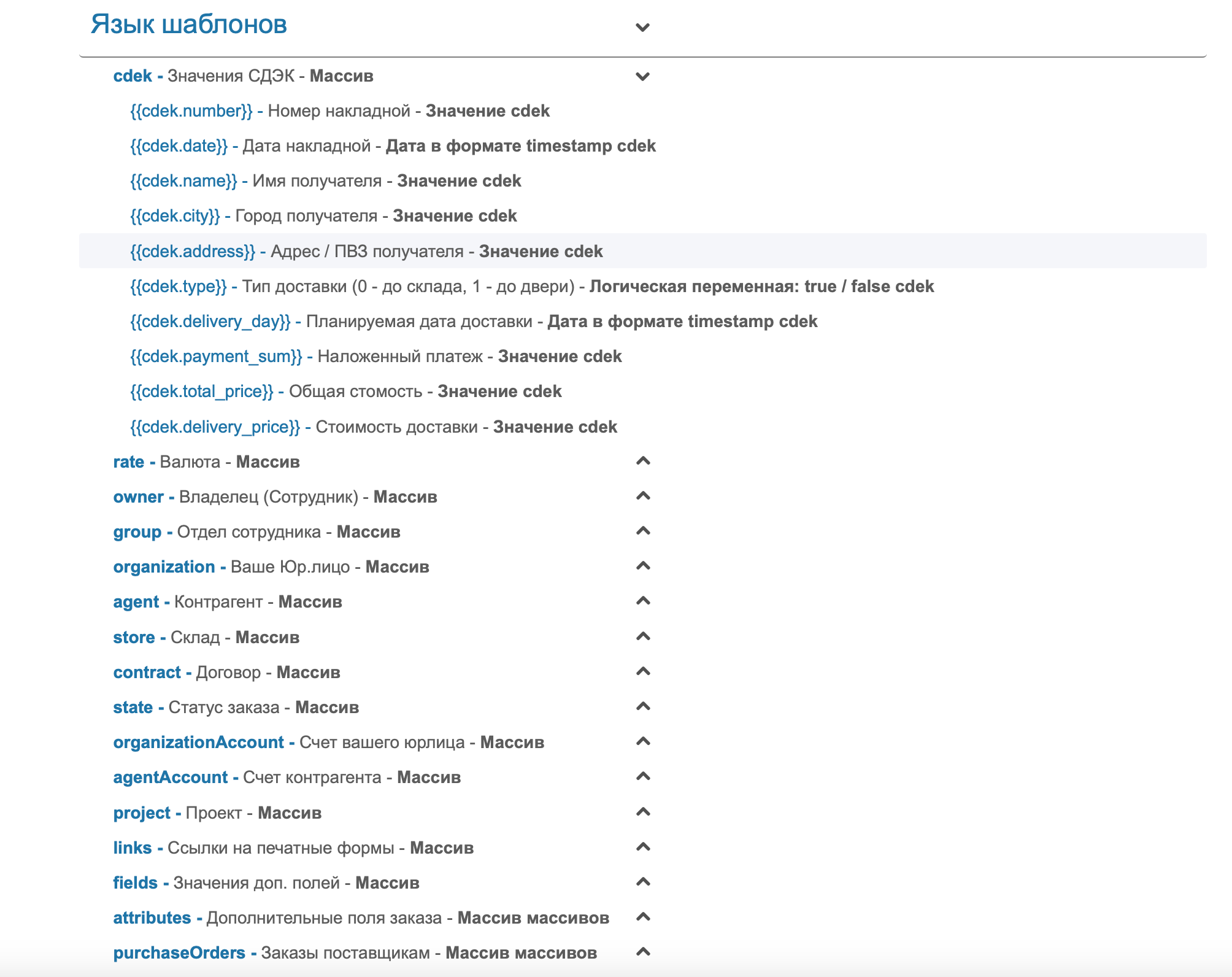Click the {{cdek.total_price}} variable link

[201, 392]
